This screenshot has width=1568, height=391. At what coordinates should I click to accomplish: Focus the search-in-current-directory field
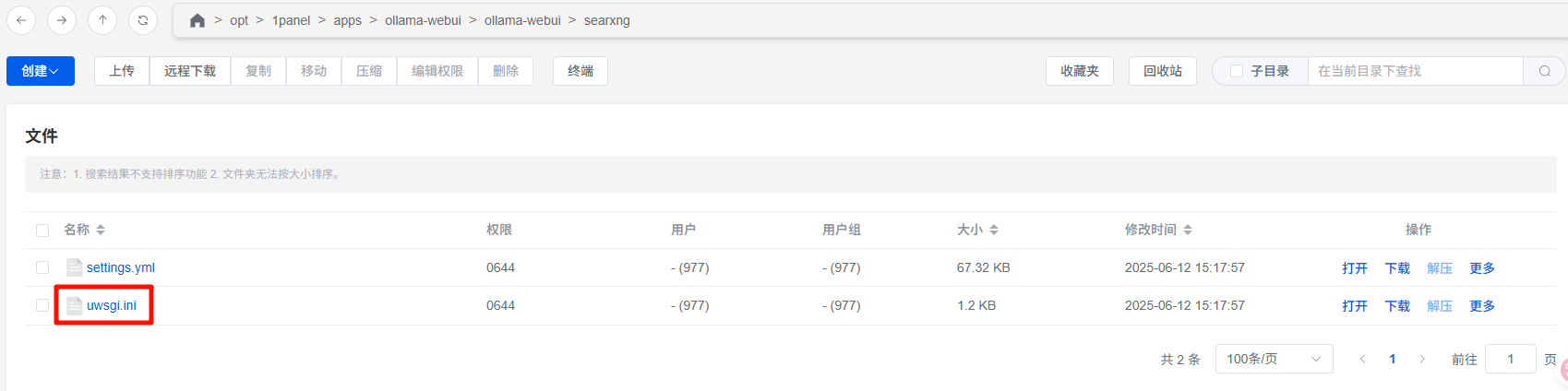(x=1415, y=71)
